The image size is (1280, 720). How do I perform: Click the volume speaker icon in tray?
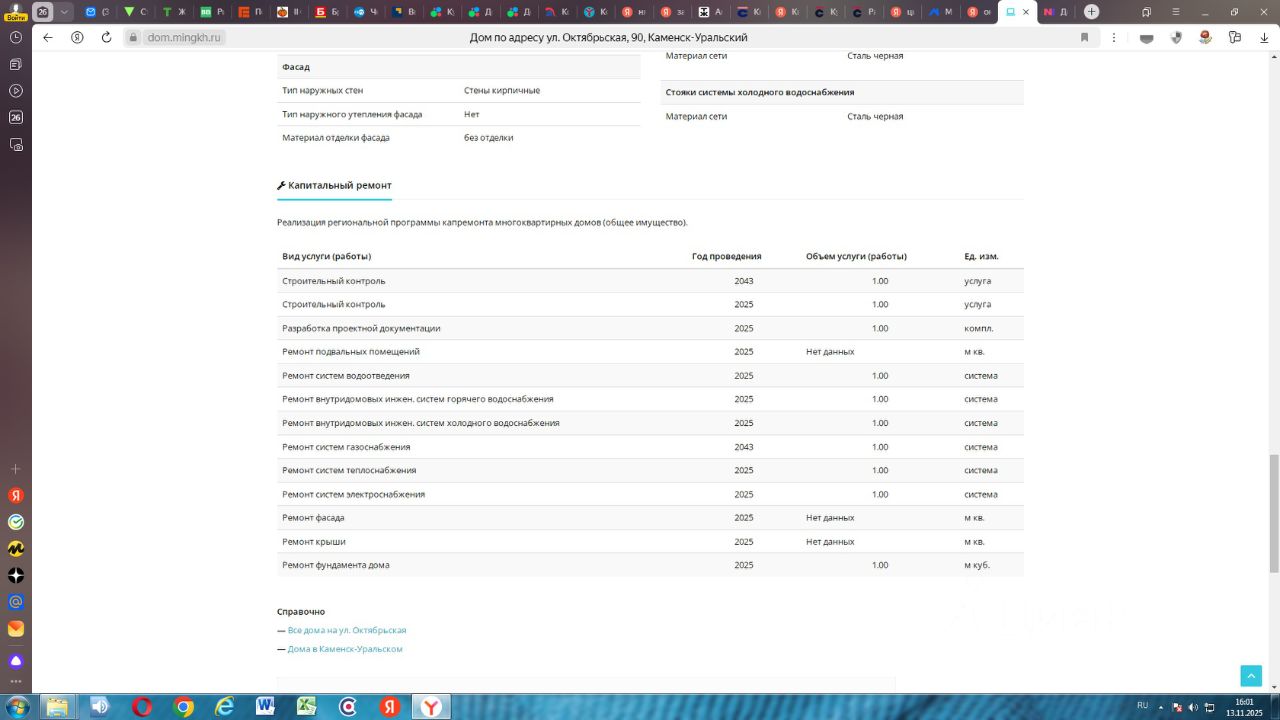click(x=1193, y=707)
